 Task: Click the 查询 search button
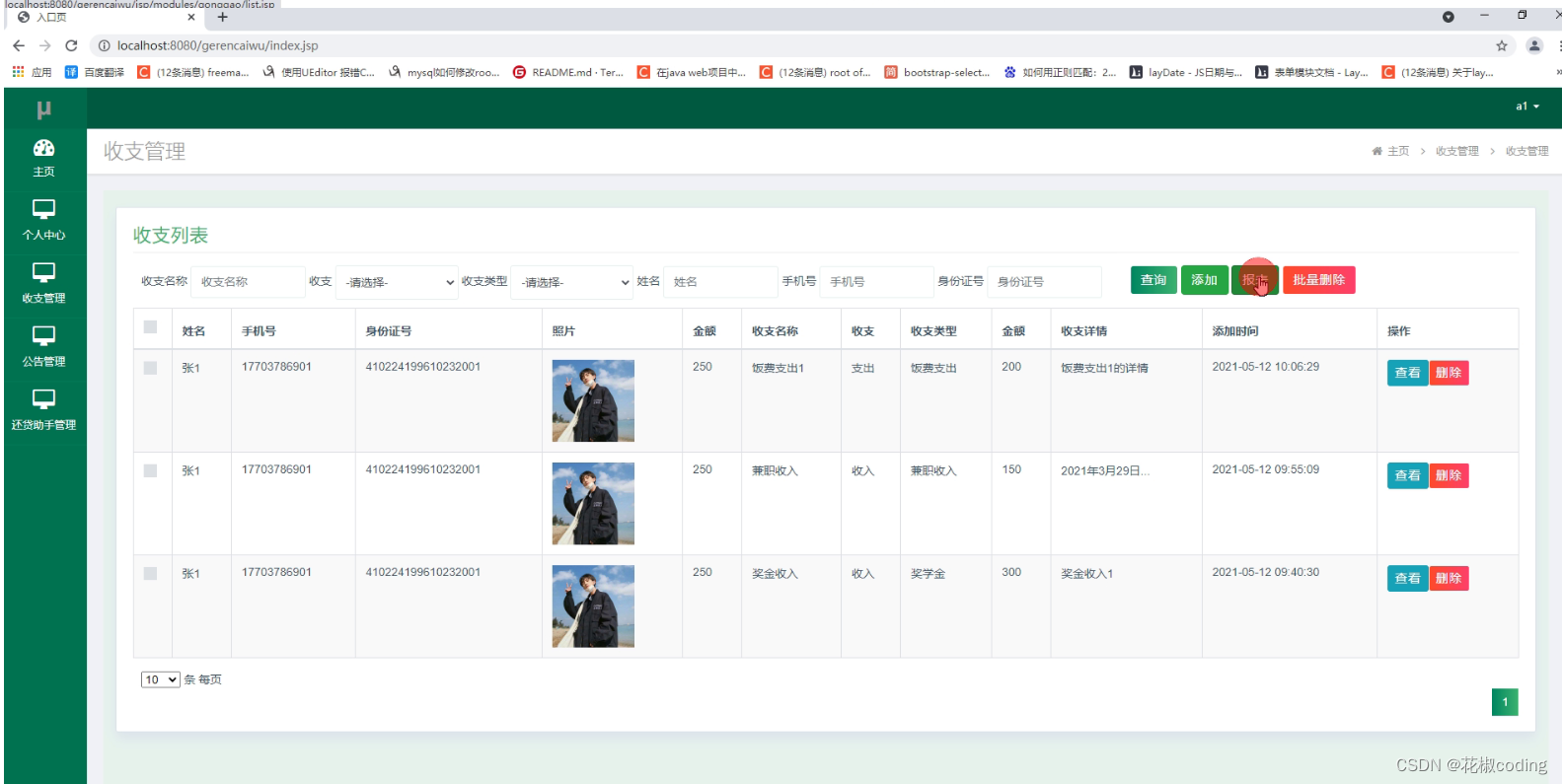pyautogui.click(x=1153, y=280)
